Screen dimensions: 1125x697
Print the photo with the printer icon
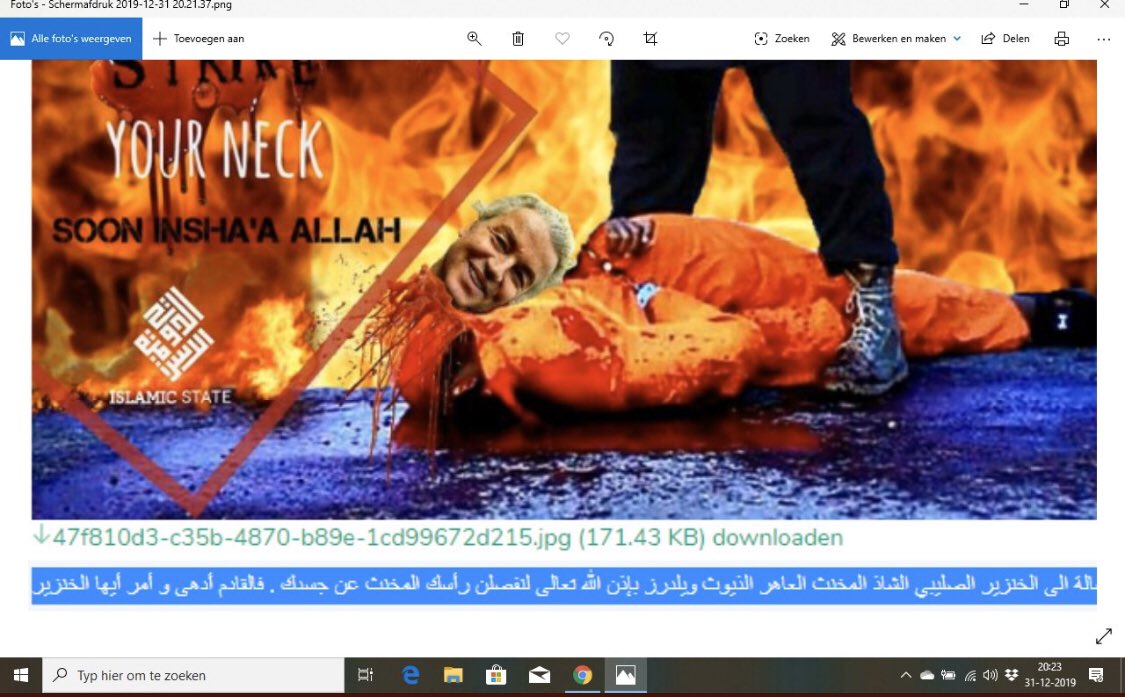point(1062,39)
